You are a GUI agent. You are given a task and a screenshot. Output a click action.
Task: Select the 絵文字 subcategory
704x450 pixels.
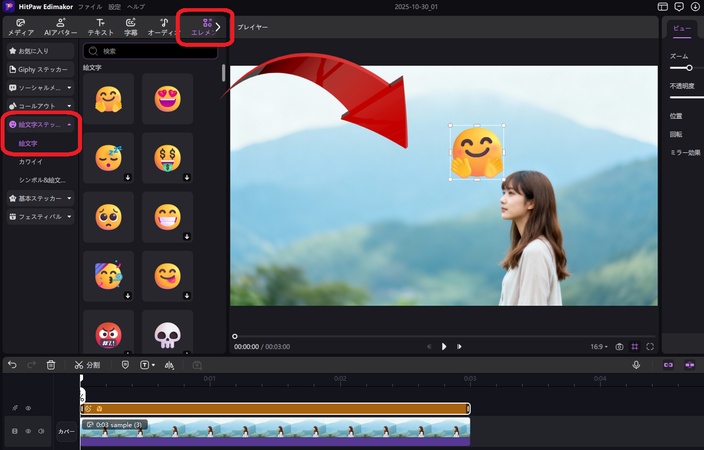28,143
